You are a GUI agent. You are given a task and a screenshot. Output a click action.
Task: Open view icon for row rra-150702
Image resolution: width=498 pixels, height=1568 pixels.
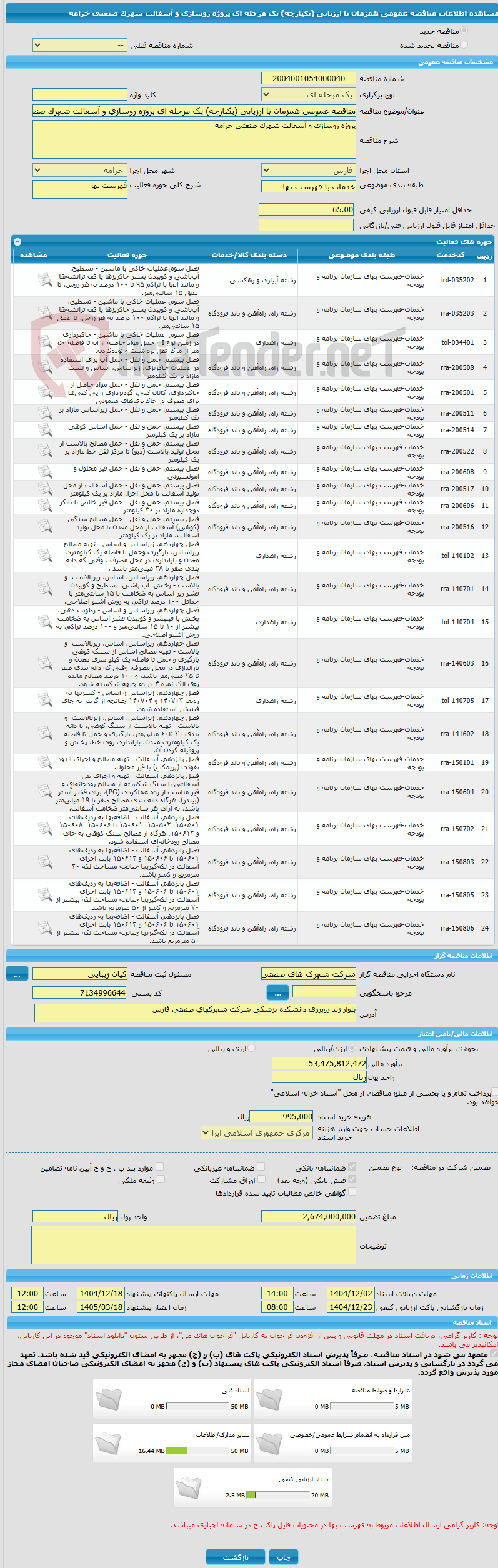(44, 828)
